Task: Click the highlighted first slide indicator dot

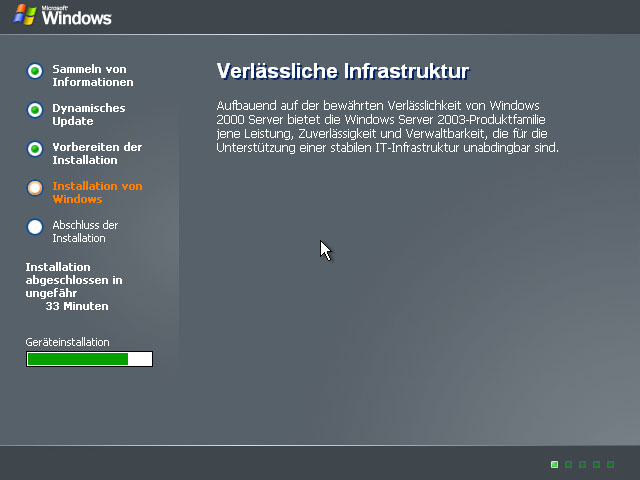Action: (x=554, y=464)
